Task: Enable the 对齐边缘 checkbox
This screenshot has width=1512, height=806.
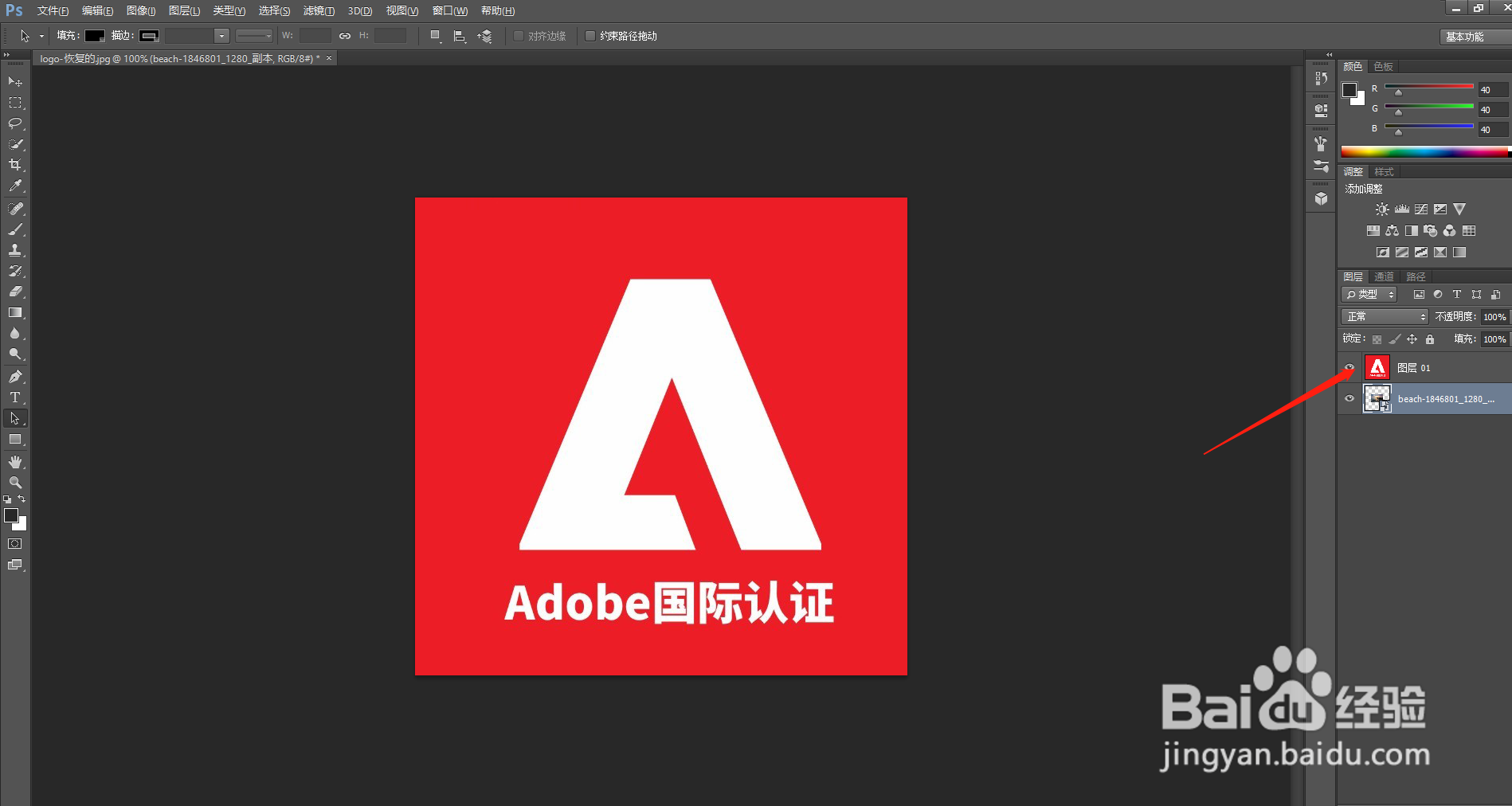Action: tap(519, 36)
